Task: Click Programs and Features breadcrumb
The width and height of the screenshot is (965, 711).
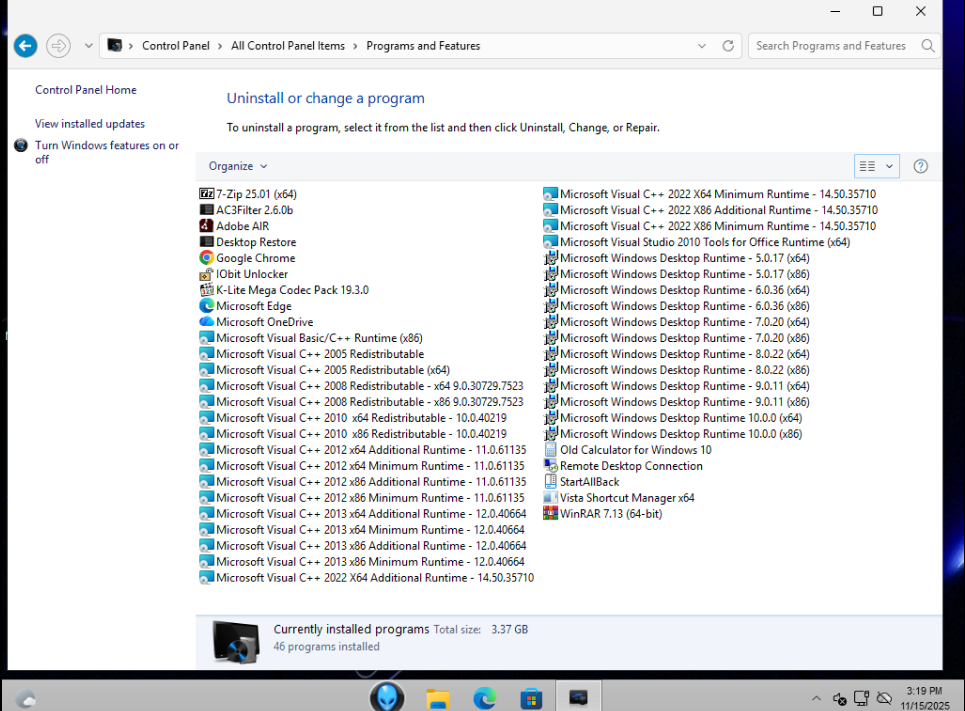Action: (423, 46)
